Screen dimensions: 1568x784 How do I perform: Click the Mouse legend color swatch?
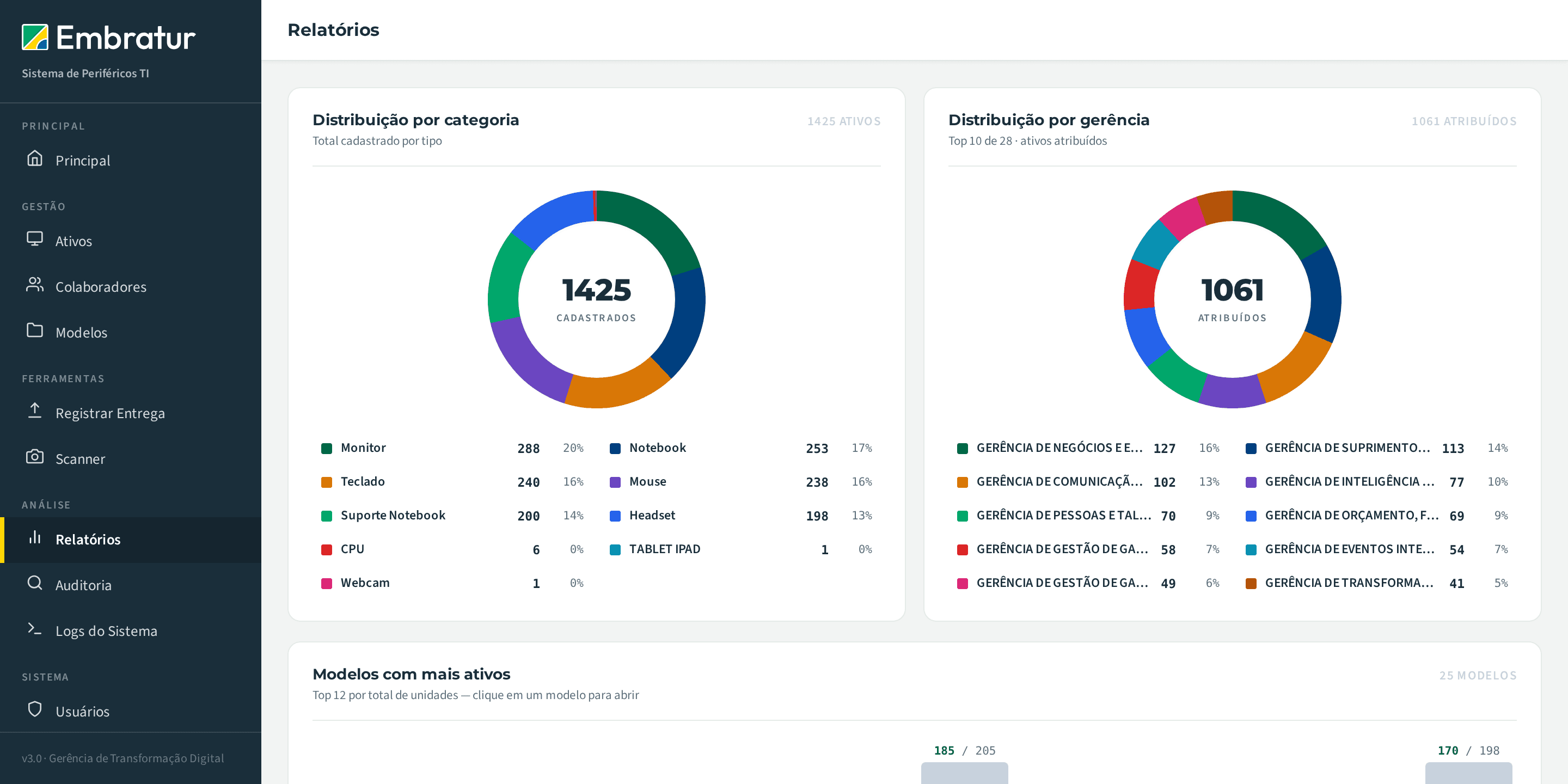pyautogui.click(x=615, y=482)
